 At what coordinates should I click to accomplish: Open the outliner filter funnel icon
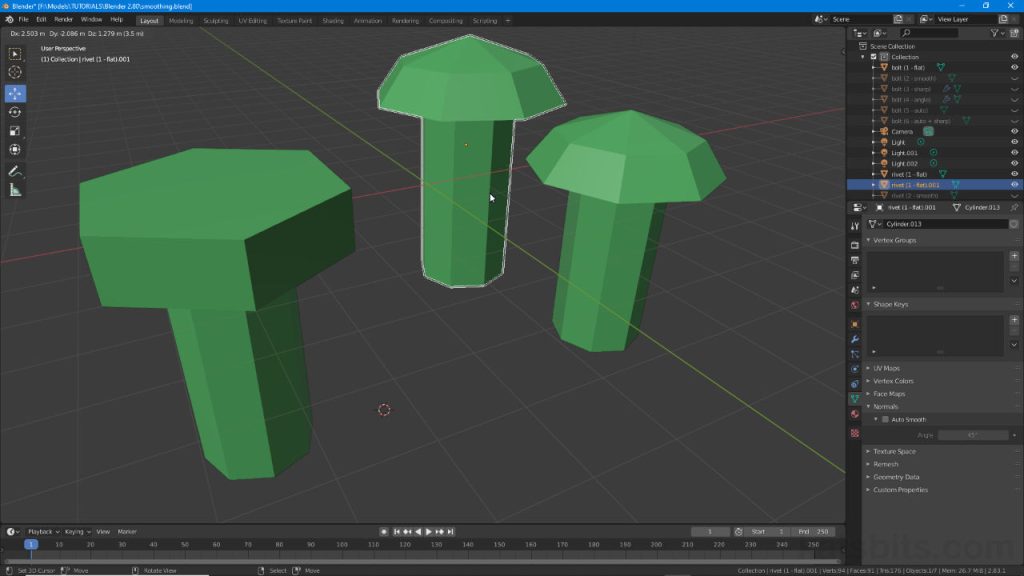[994, 31]
